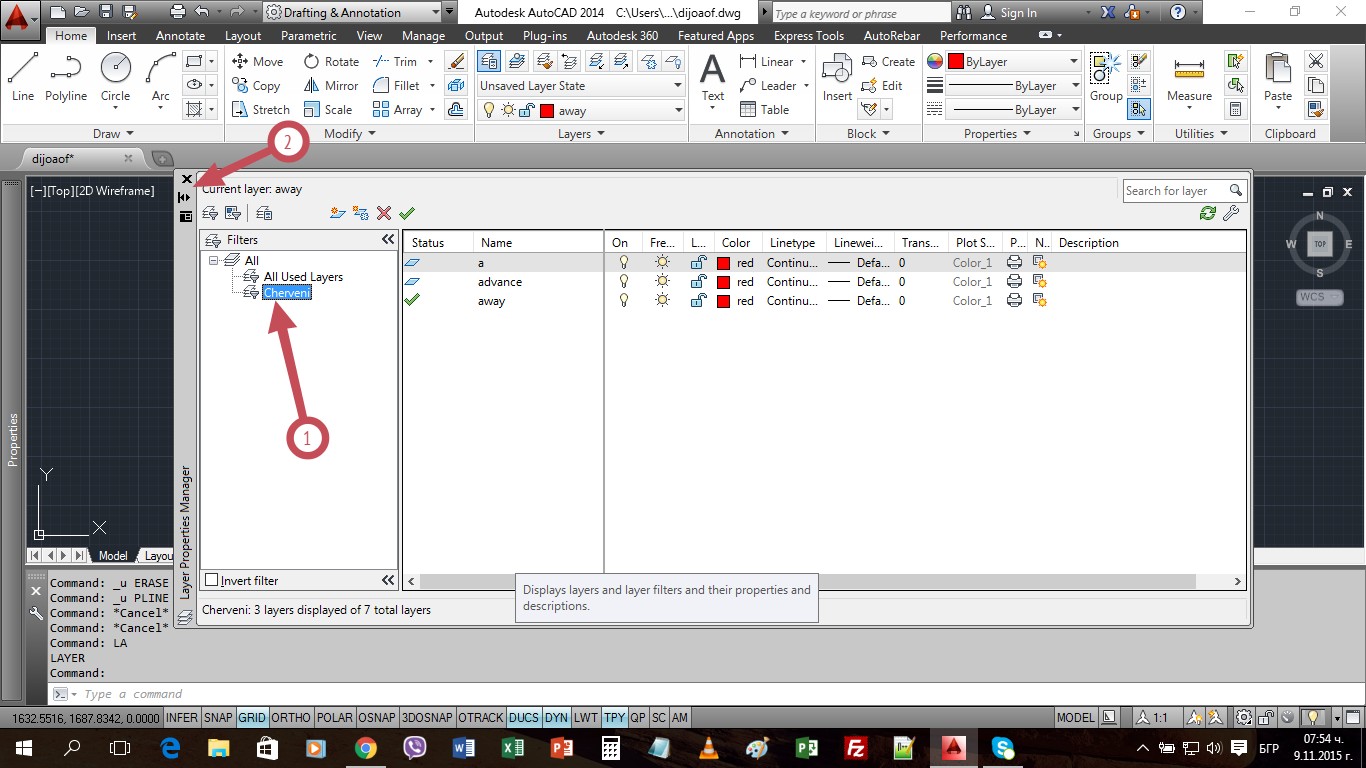Activate the Stretch tool
Screen dimensions: 1366x768
point(261,110)
